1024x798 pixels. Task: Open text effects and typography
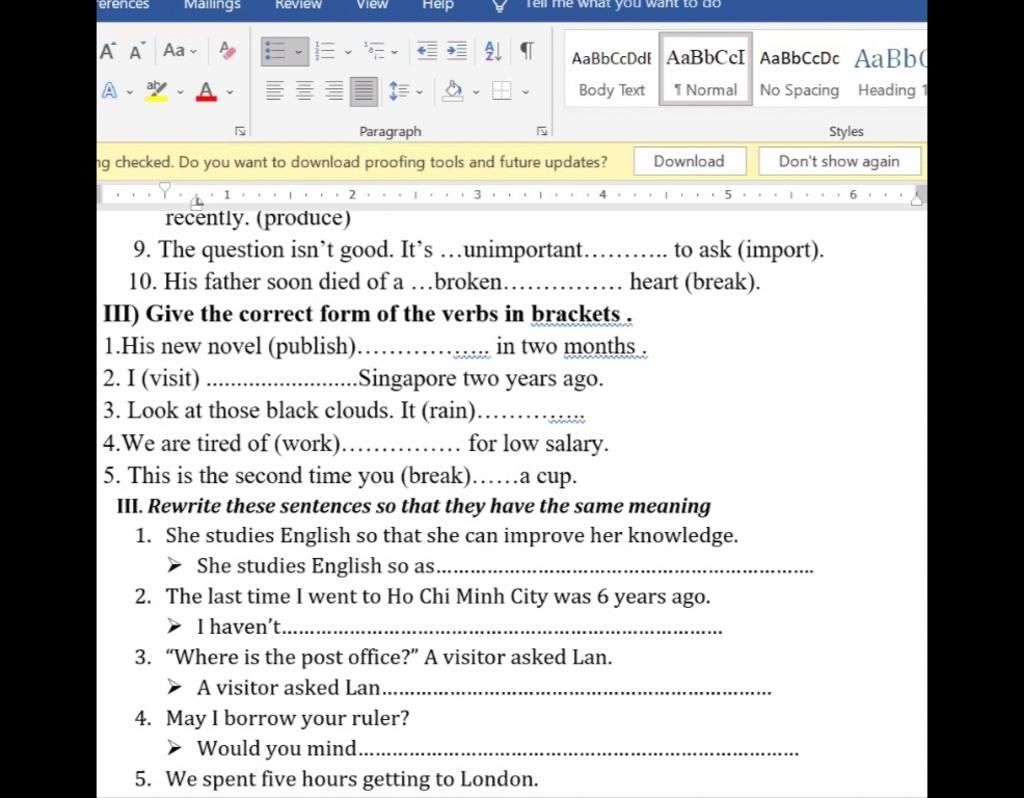pos(110,91)
